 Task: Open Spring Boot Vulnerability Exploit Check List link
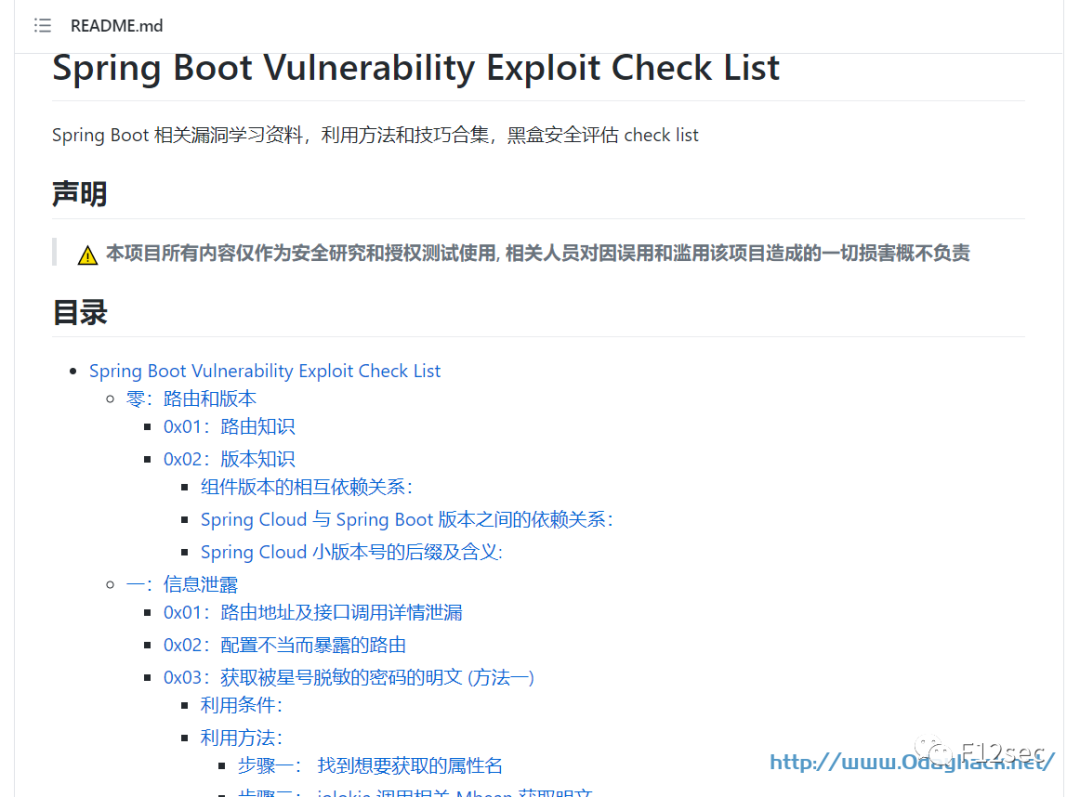pyautogui.click(x=264, y=371)
